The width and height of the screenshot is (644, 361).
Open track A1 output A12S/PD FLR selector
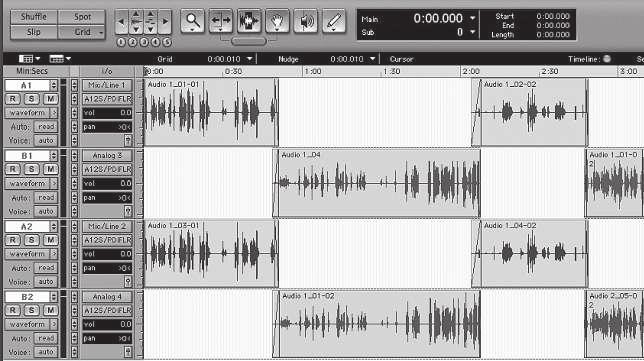coord(107,99)
